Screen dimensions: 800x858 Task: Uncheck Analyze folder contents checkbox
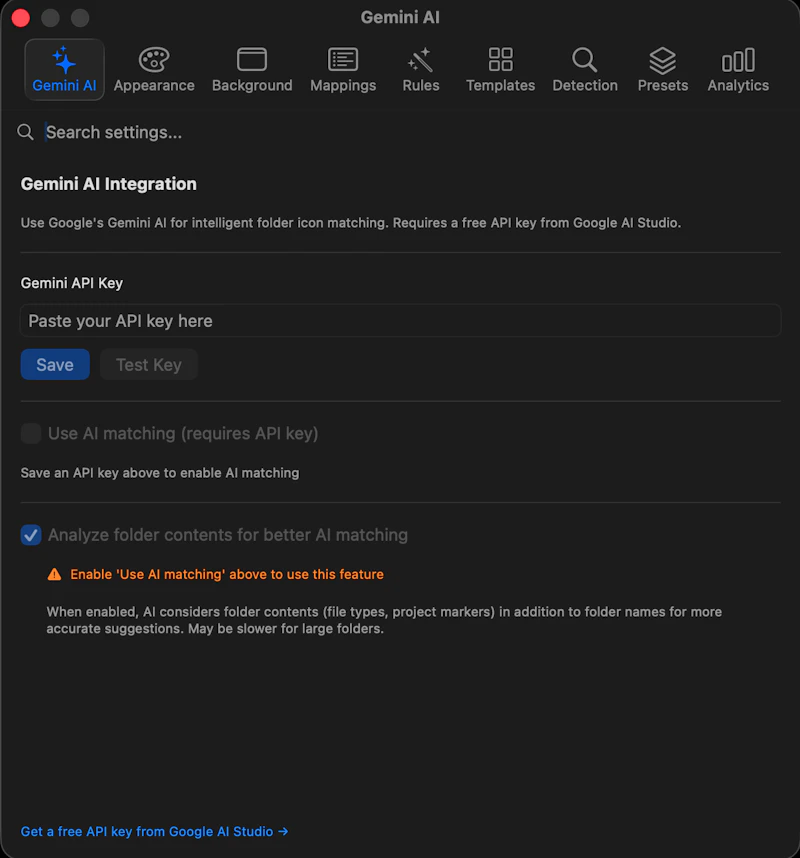(x=31, y=535)
